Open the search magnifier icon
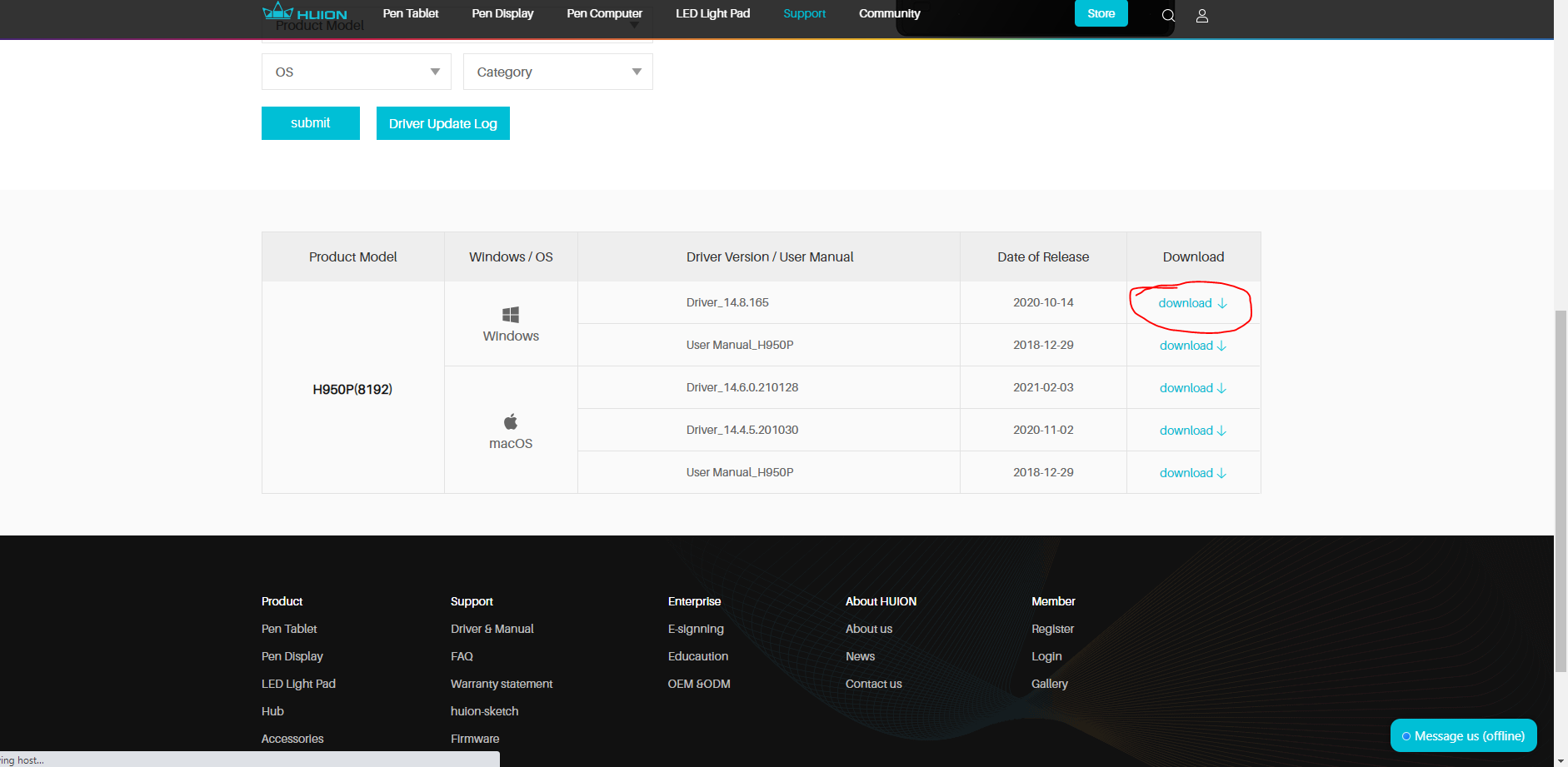This screenshot has height=767, width=1568. tap(1168, 15)
